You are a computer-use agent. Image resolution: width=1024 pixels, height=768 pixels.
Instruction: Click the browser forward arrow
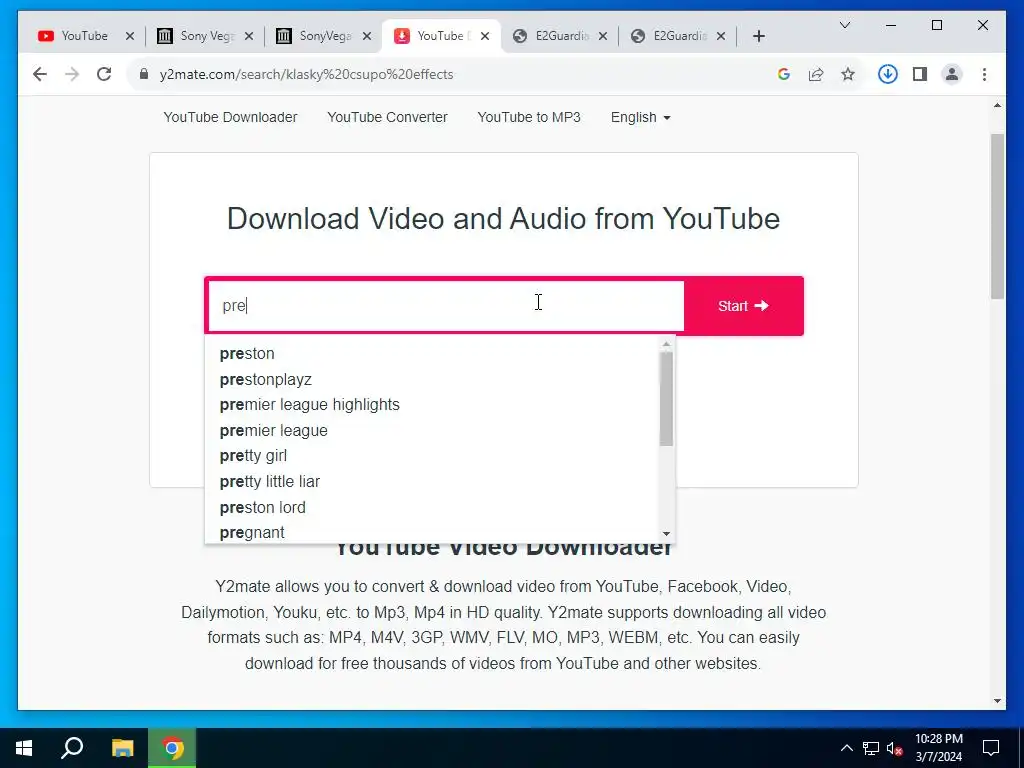[72, 74]
